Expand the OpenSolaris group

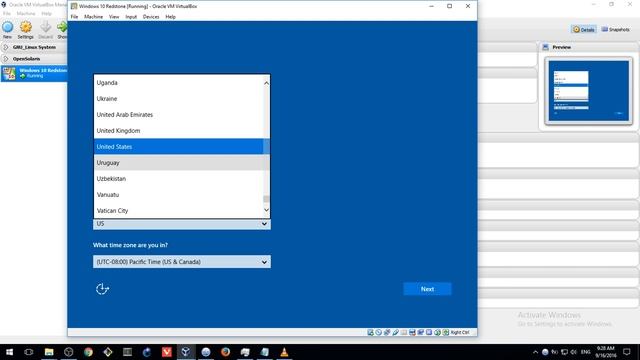pos(6,59)
